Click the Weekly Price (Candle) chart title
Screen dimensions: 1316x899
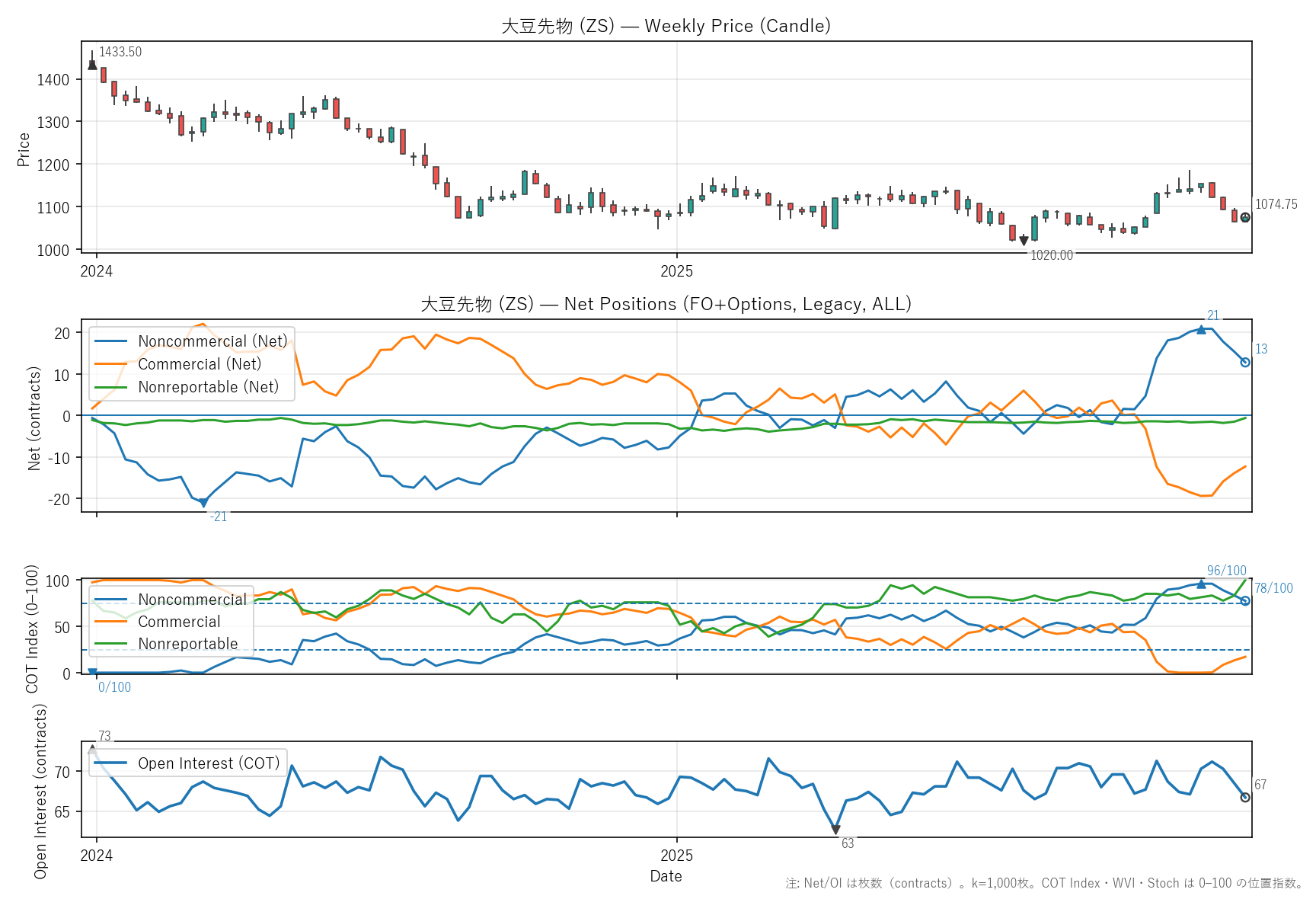tap(666, 26)
